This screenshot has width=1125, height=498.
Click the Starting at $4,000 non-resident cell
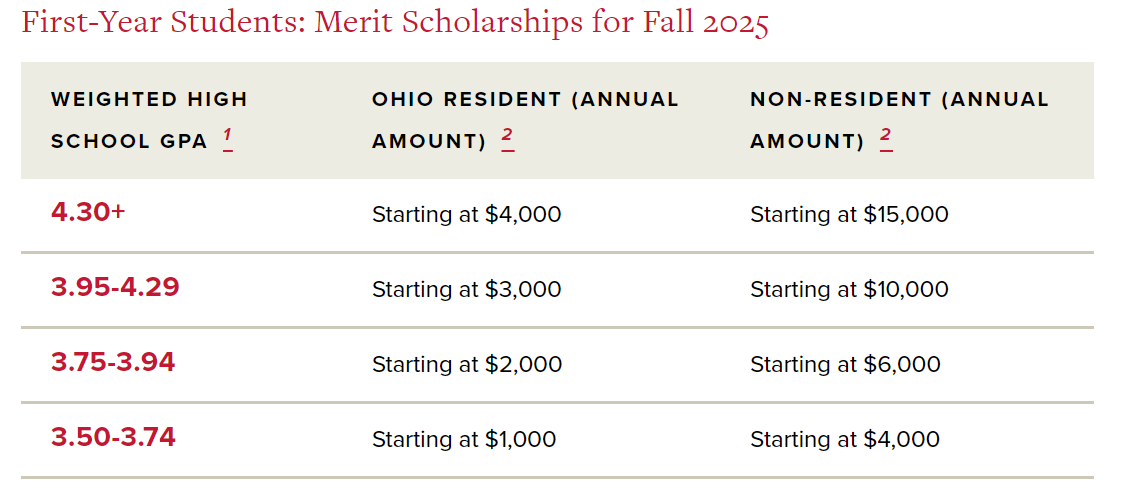click(845, 439)
